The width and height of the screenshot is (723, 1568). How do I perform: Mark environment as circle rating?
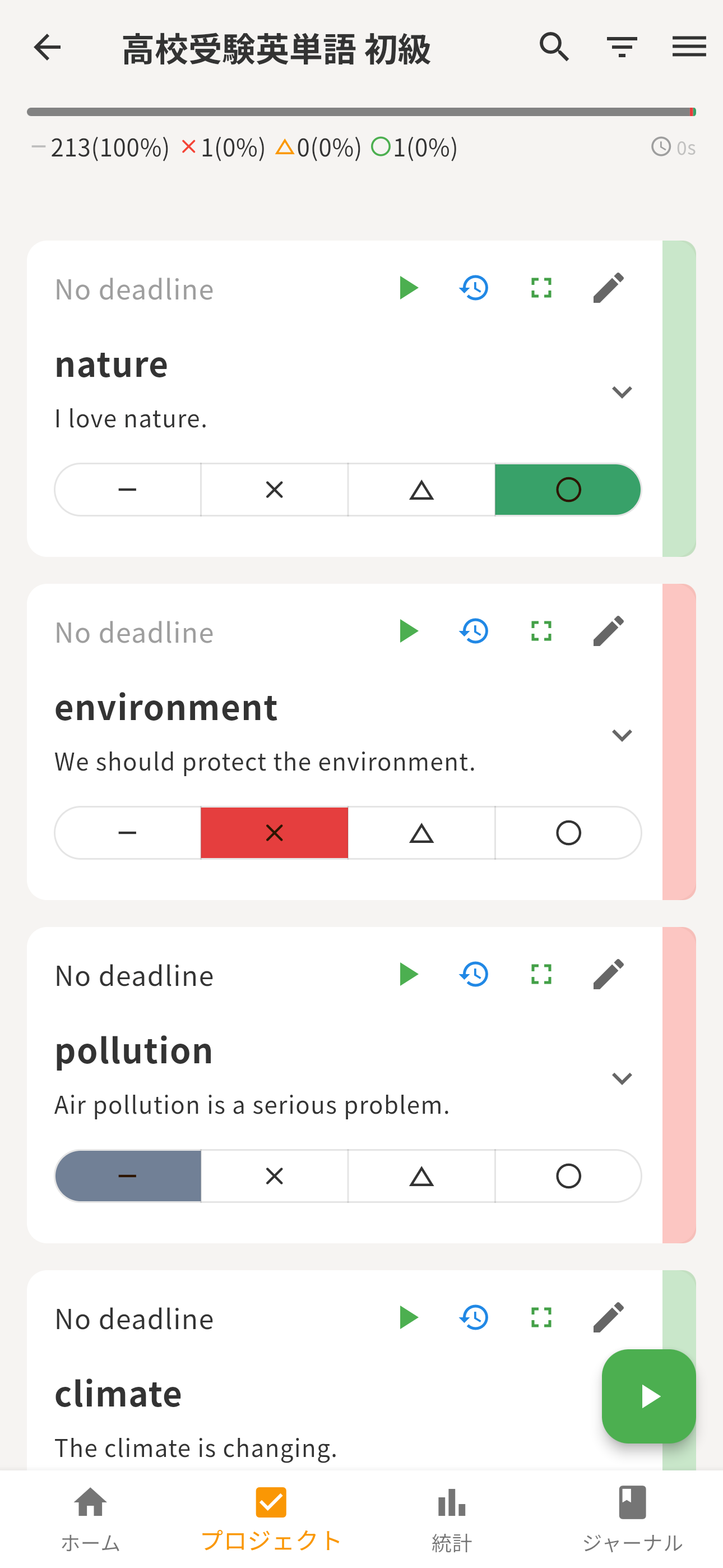(568, 833)
